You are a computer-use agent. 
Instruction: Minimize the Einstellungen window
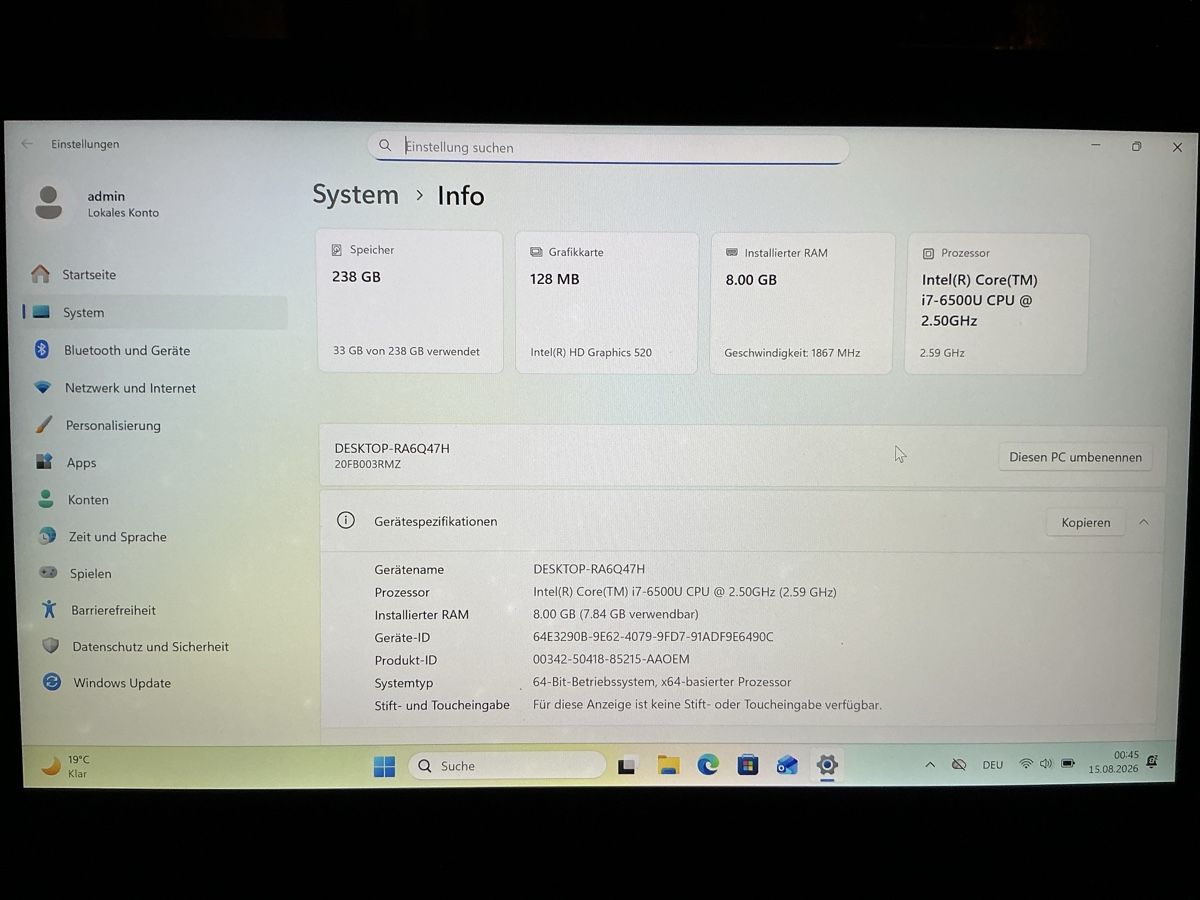coord(1097,146)
